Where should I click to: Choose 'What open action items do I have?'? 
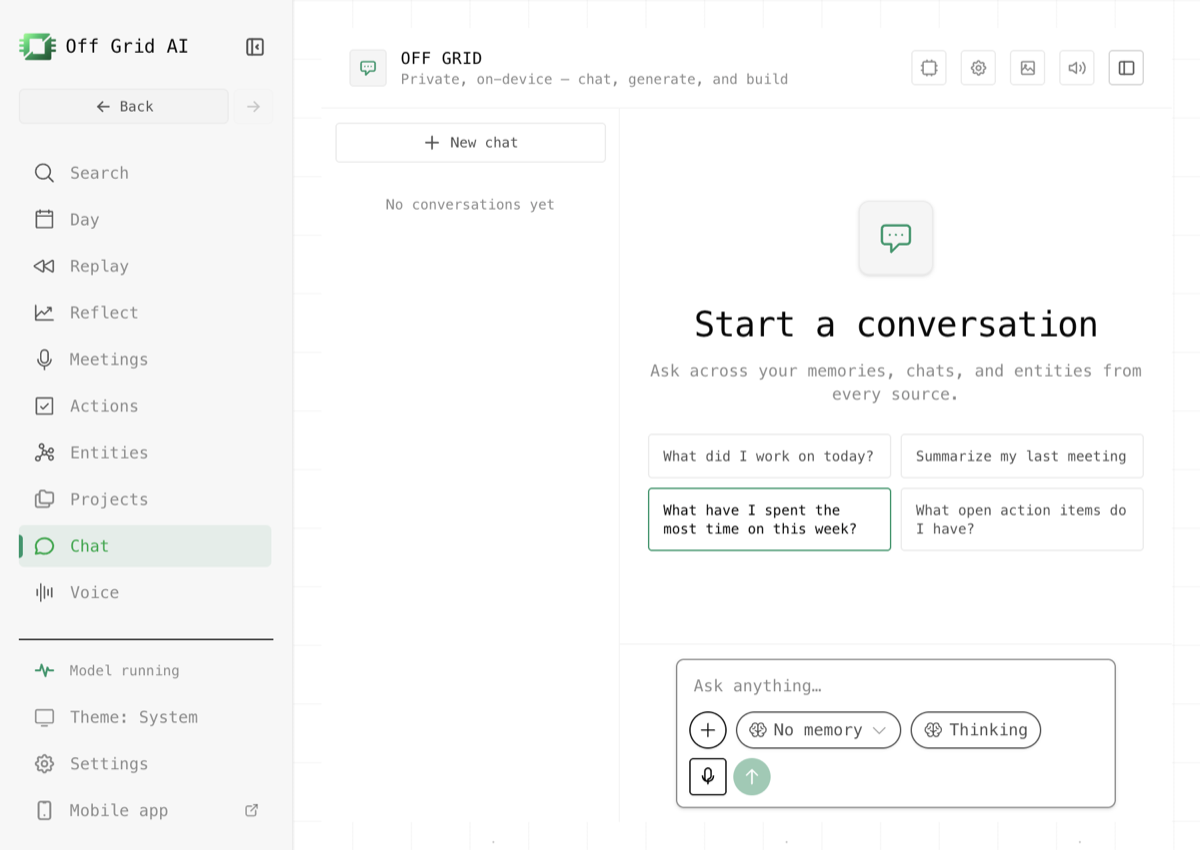[x=1022, y=519]
